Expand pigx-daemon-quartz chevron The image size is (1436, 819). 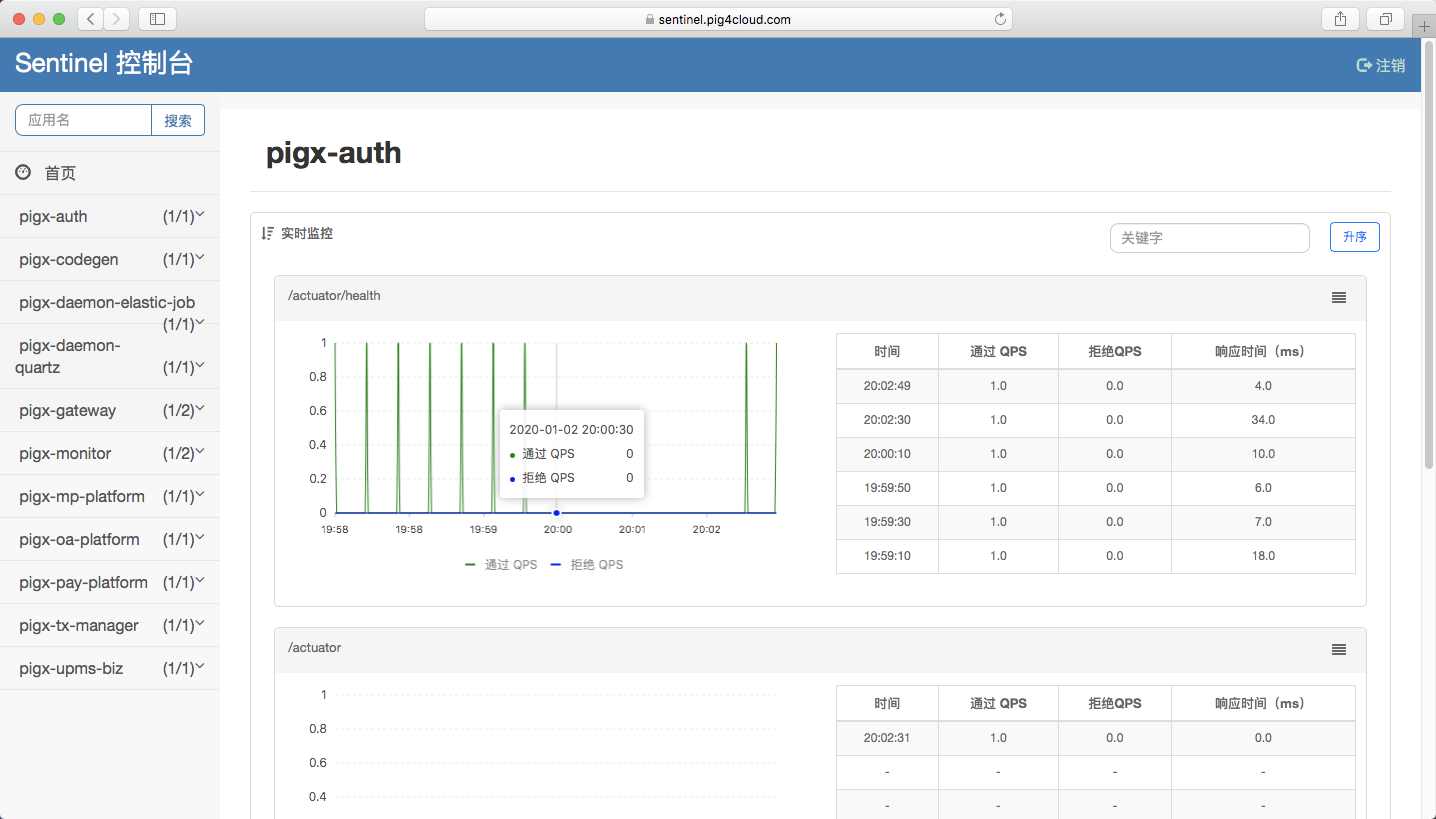200,365
